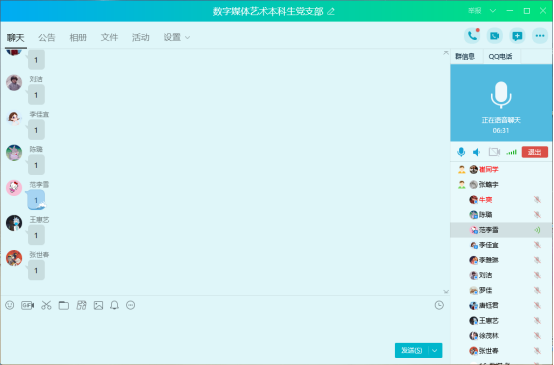554x365 pixels.
Task: Start a video call with camera icon
Action: (x=495, y=36)
